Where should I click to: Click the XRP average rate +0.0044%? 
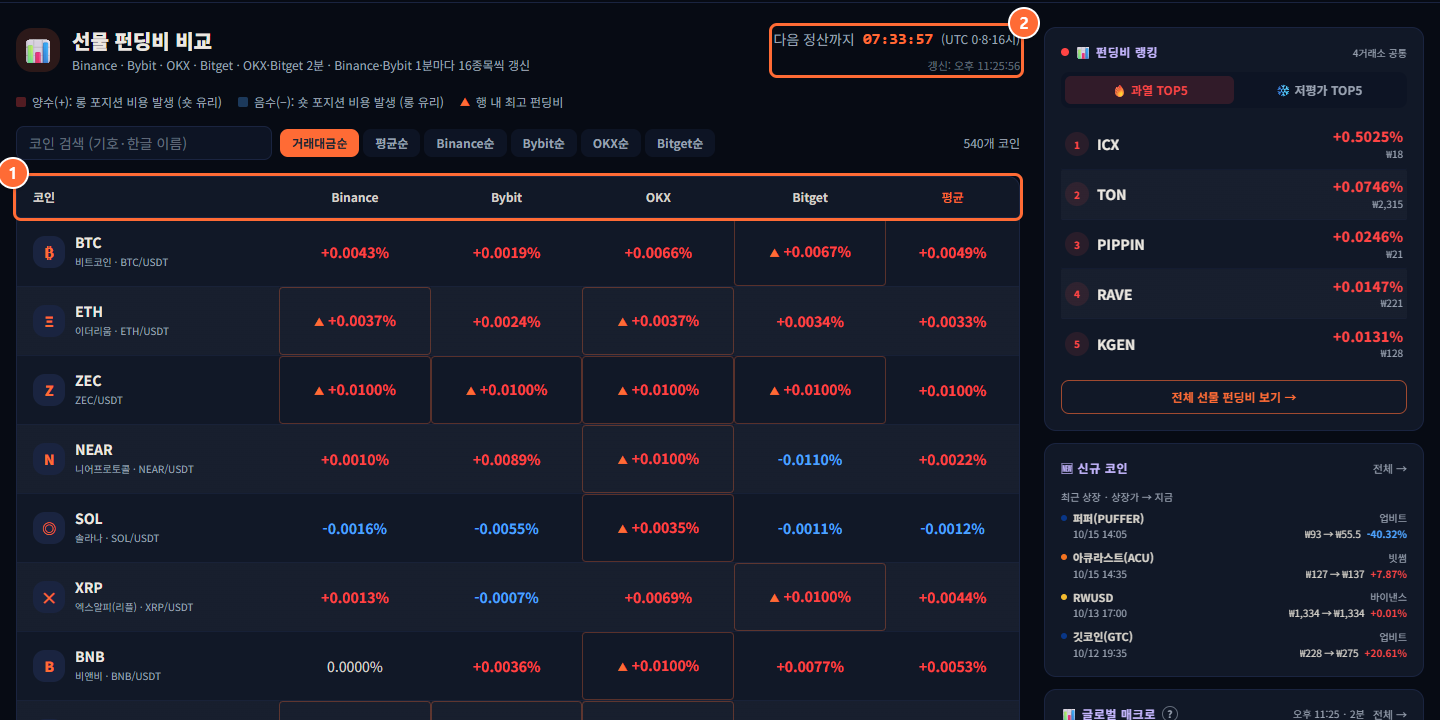pos(953,598)
